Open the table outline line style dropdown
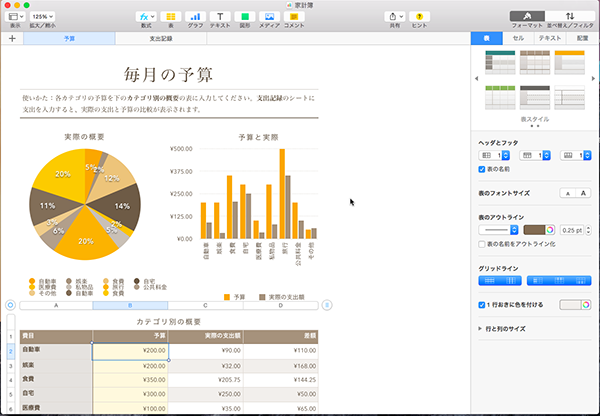Image resolution: width=600 pixels, height=416 pixels. point(498,230)
